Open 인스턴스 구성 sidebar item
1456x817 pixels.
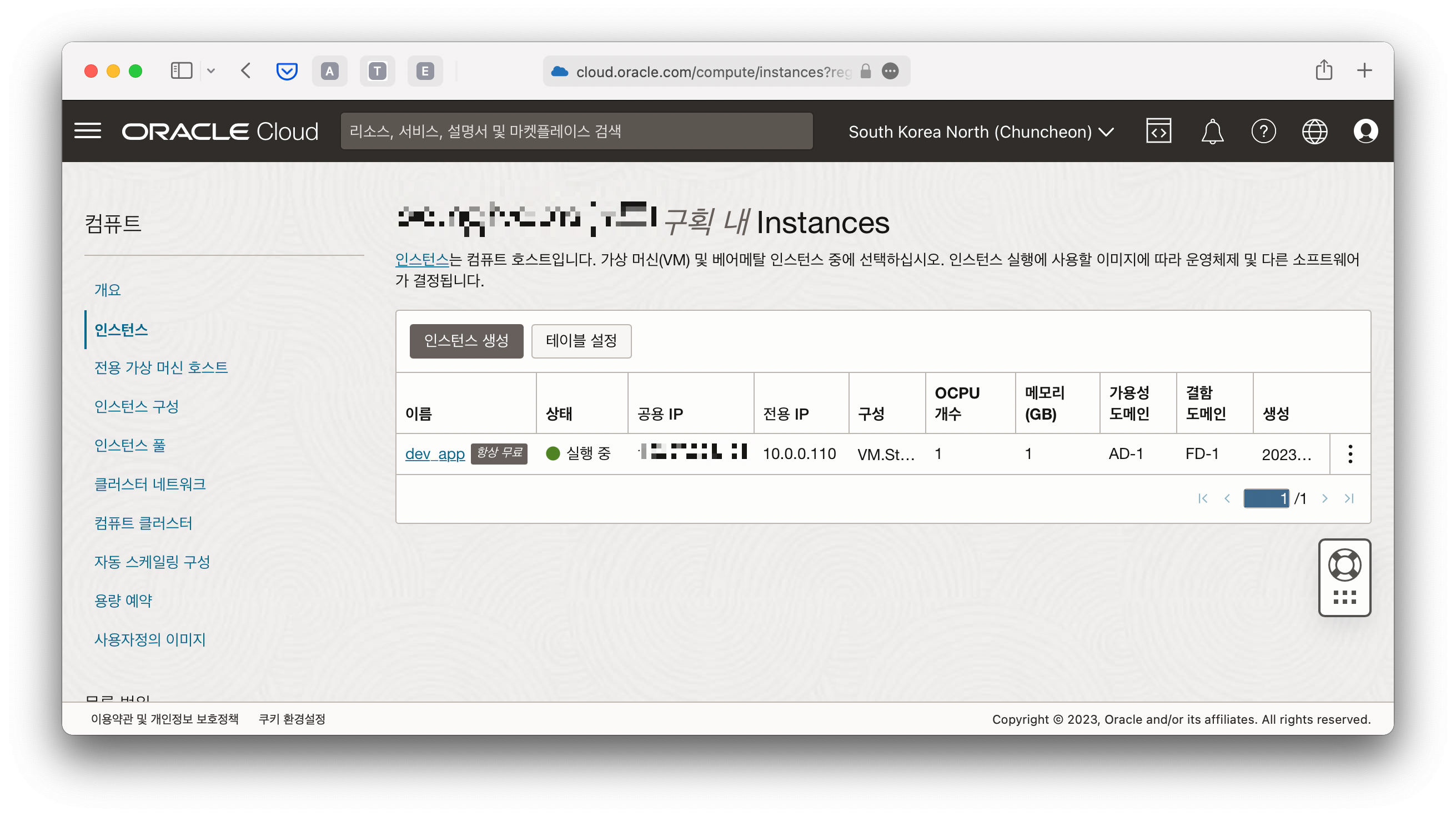point(136,406)
